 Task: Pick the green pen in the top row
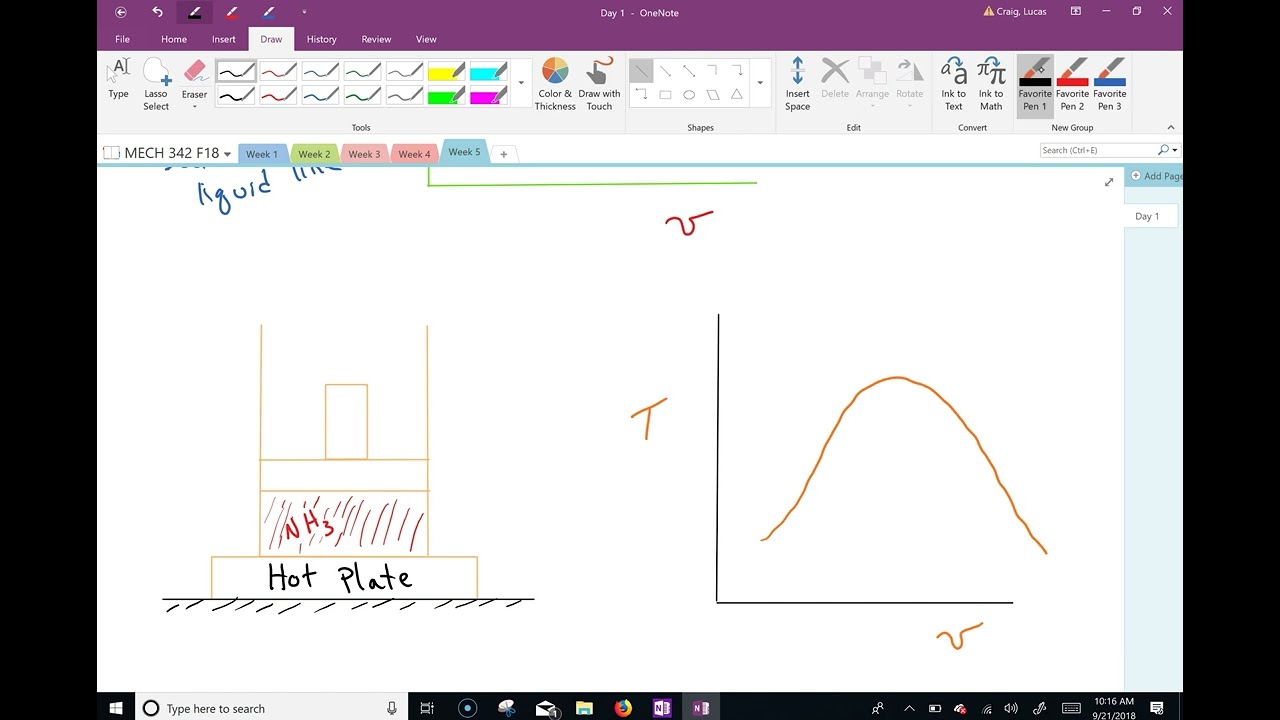click(362, 72)
